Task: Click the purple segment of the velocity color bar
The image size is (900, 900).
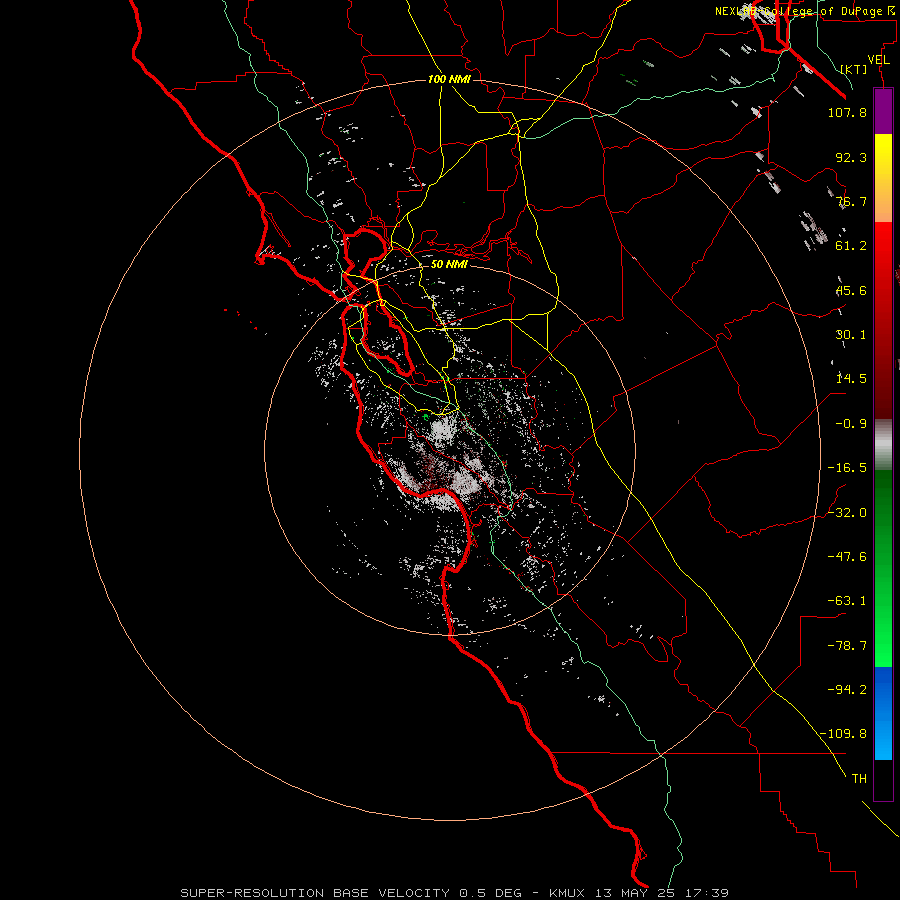Action: (883, 111)
